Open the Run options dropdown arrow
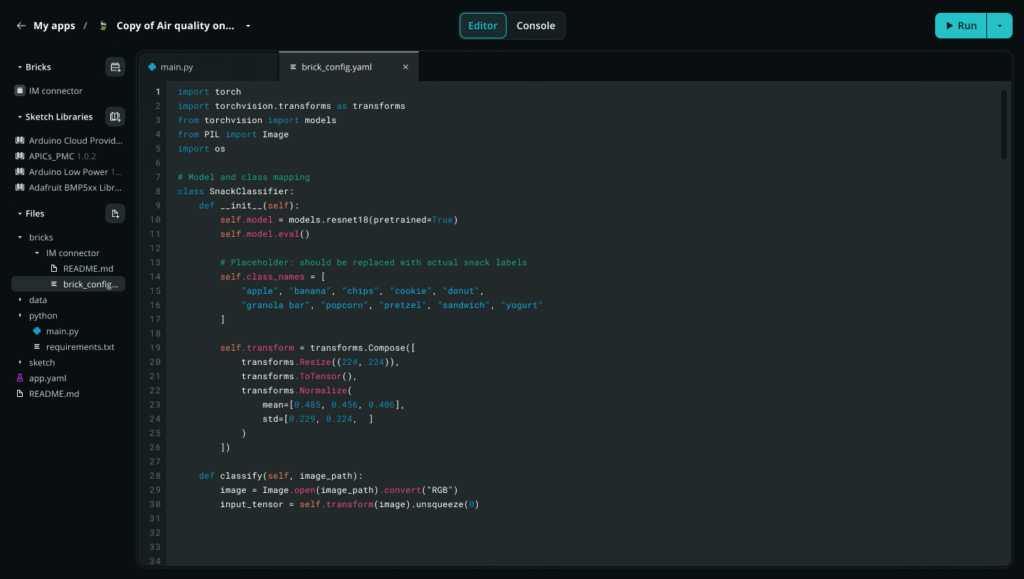Viewport: 1024px width, 579px height. click(x=999, y=26)
